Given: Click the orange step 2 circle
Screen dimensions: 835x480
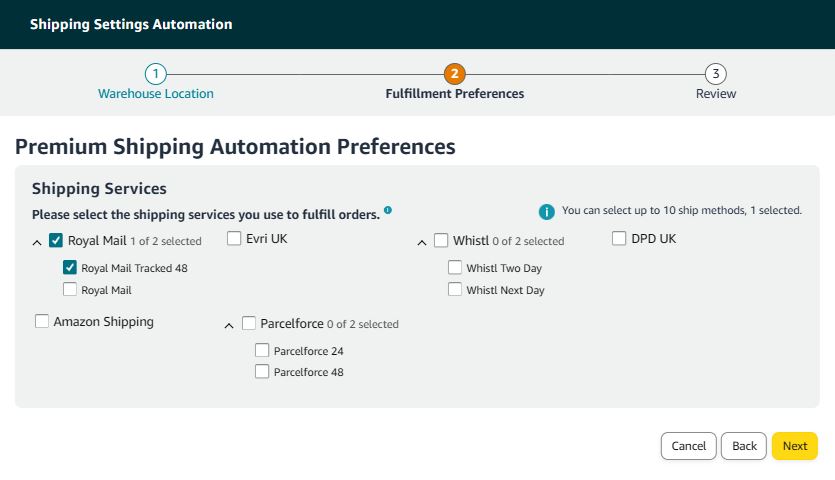Looking at the screenshot, I should 454,74.
